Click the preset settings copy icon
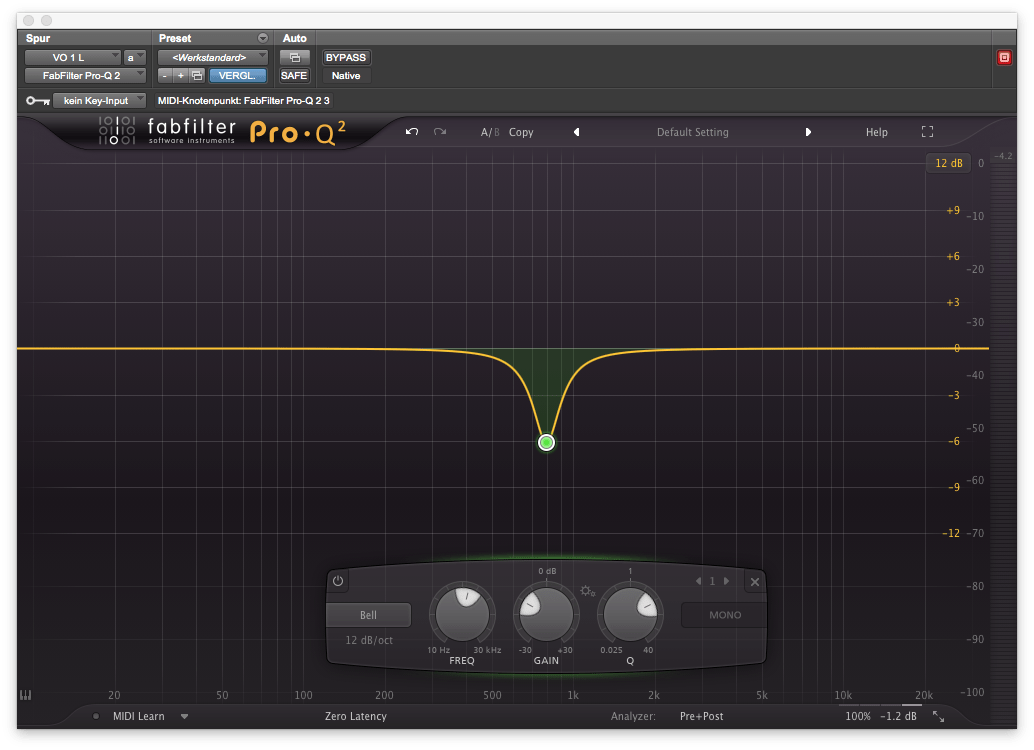The width and height of the screenshot is (1034, 750). click(197, 76)
